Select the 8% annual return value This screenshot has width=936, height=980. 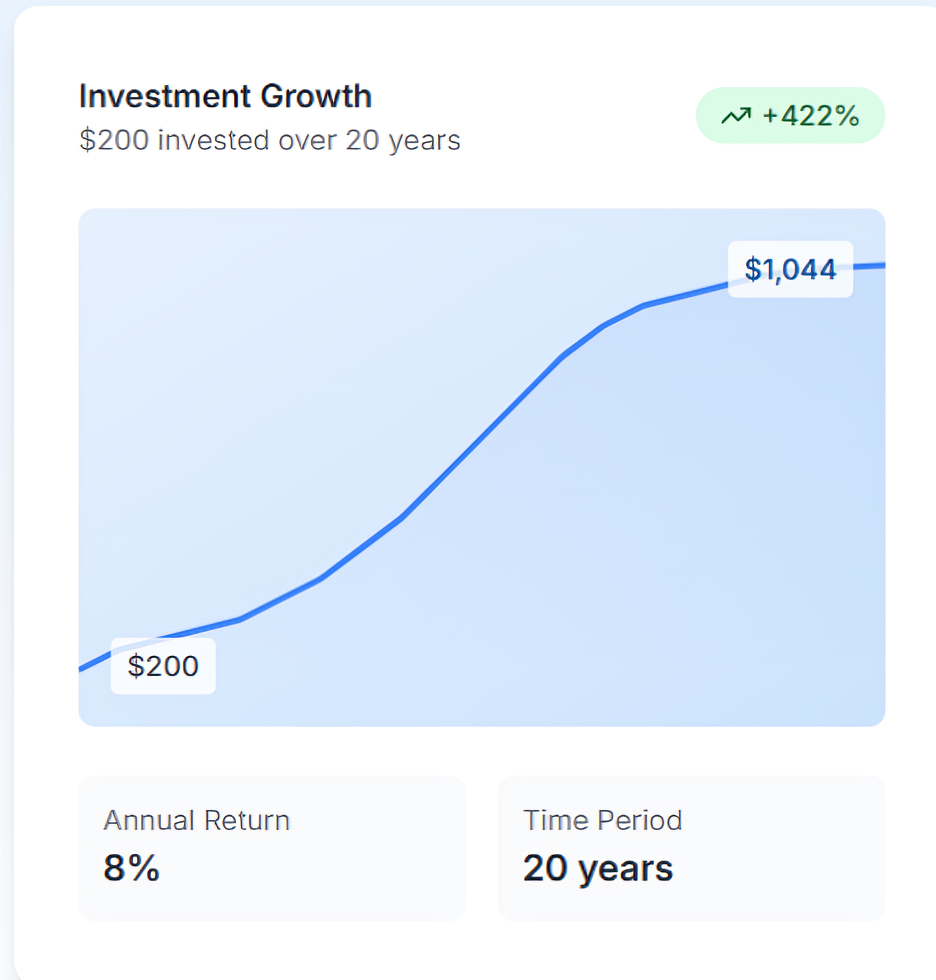131,868
